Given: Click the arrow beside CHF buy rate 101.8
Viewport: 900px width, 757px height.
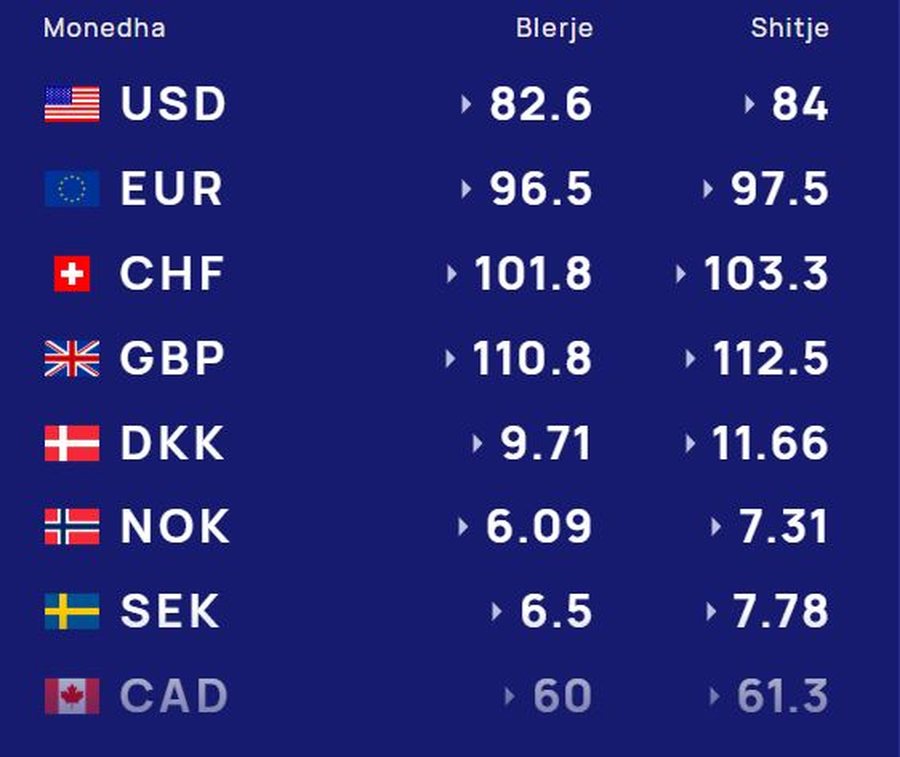Looking at the screenshot, I should 452,274.
